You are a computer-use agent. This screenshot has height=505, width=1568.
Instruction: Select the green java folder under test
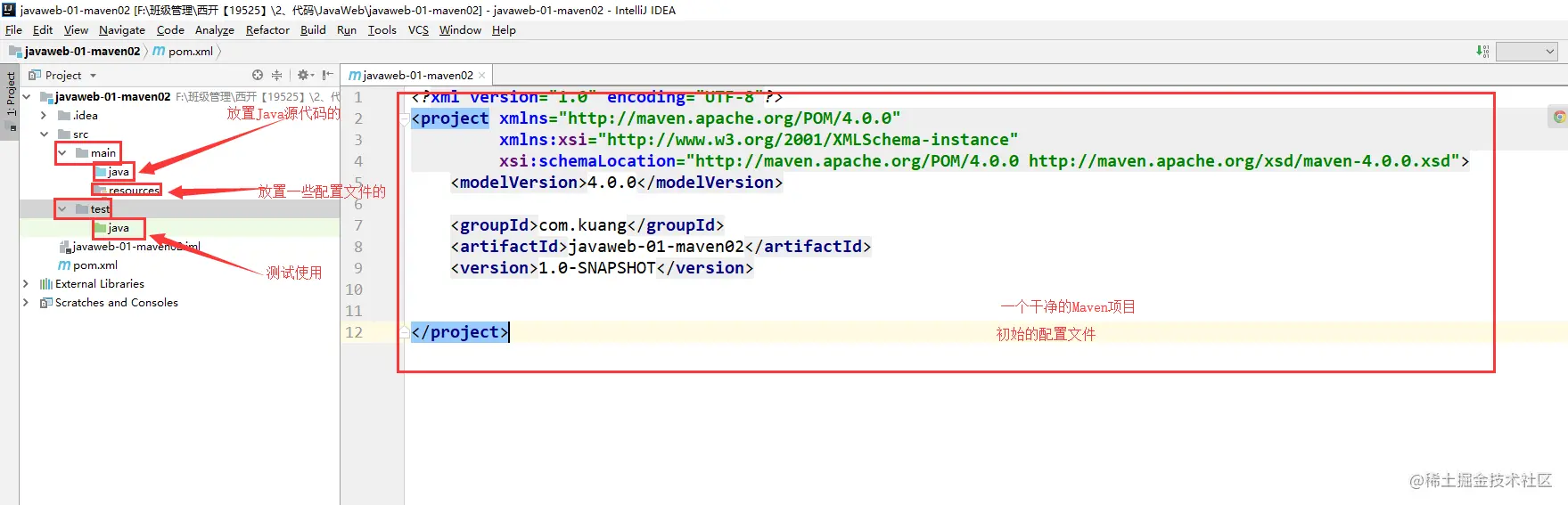(112, 228)
